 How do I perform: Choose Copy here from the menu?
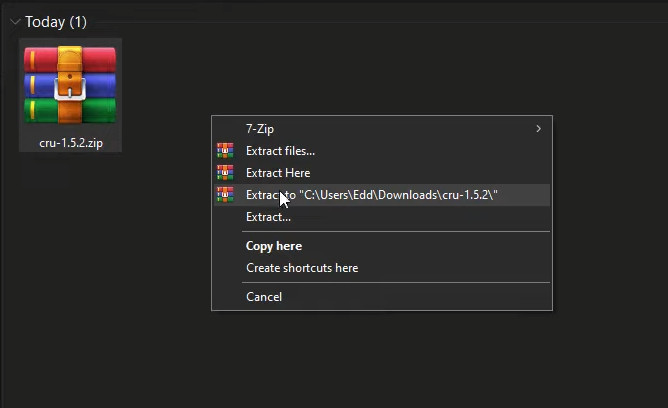point(274,246)
